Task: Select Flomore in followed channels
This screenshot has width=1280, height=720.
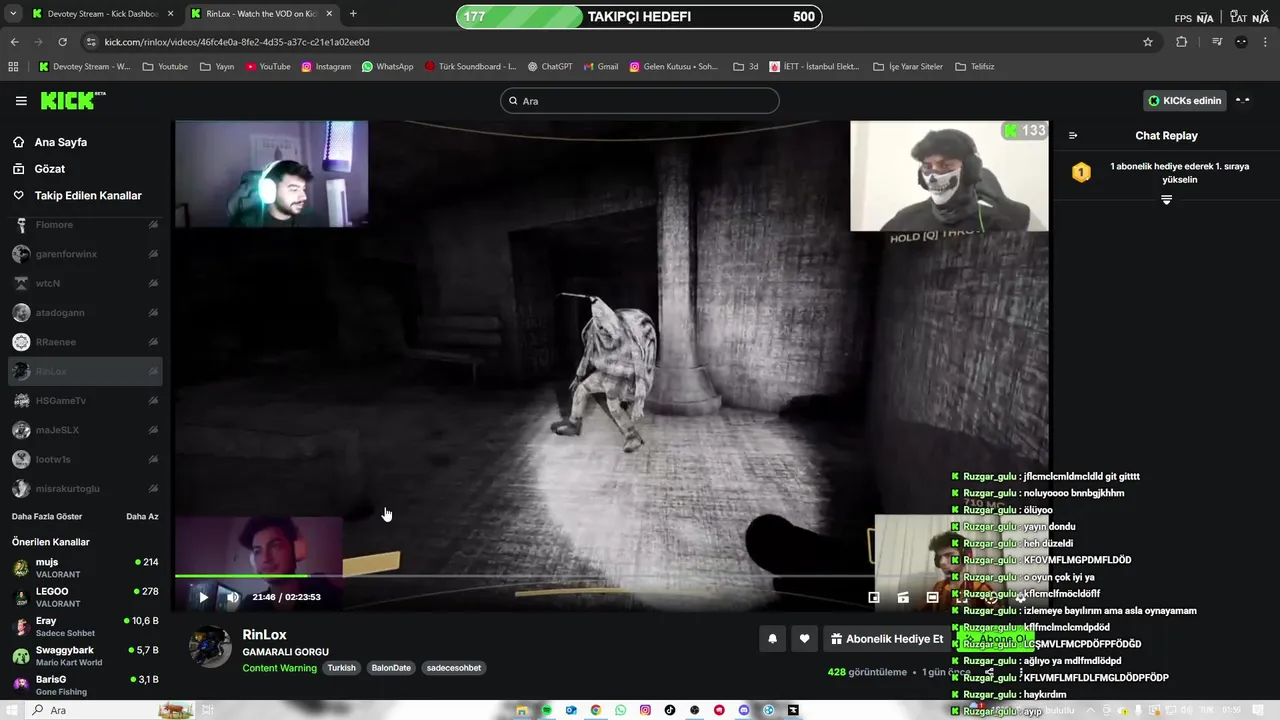Action: click(x=86, y=225)
